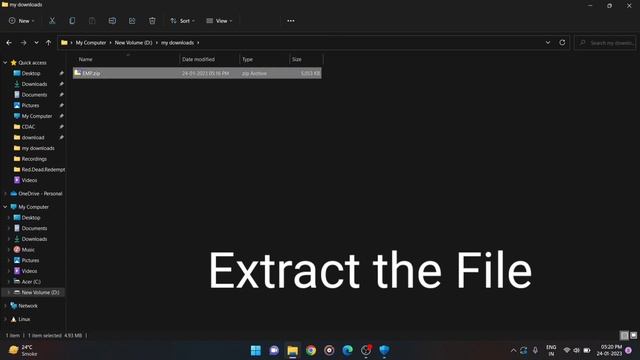The height and width of the screenshot is (360, 640).
Task: Click the Share icon in toolbar
Action: (x=132, y=21)
